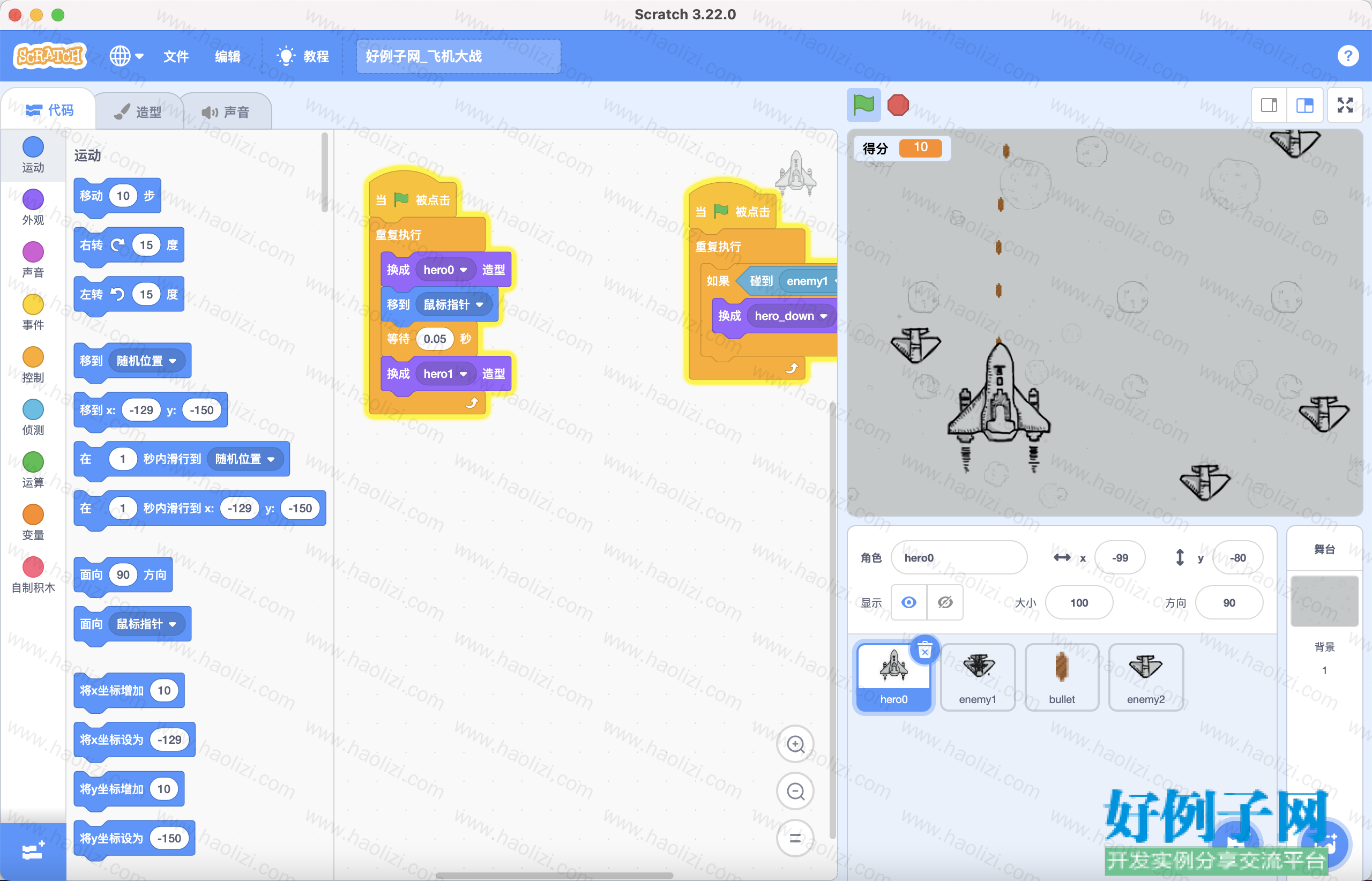This screenshot has width=1372, height=881.
Task: Stop the project with the red stop button
Action: point(898,105)
